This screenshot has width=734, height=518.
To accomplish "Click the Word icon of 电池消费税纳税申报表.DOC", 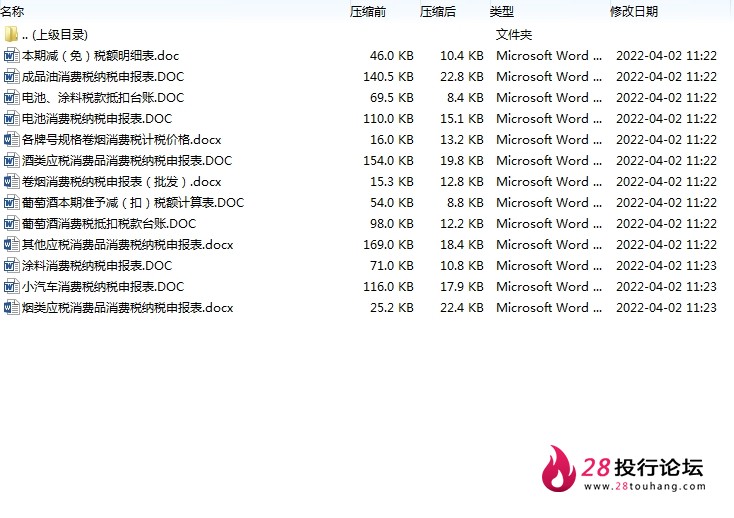I will 11,119.
